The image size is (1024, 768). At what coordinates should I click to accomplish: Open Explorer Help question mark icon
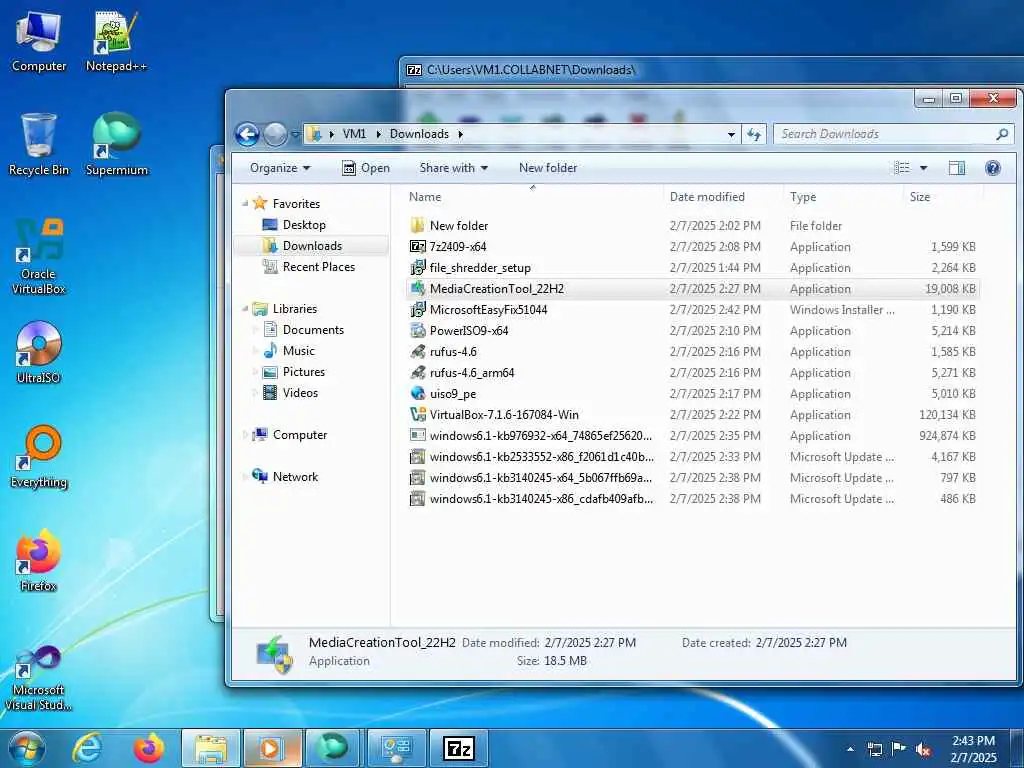point(993,168)
